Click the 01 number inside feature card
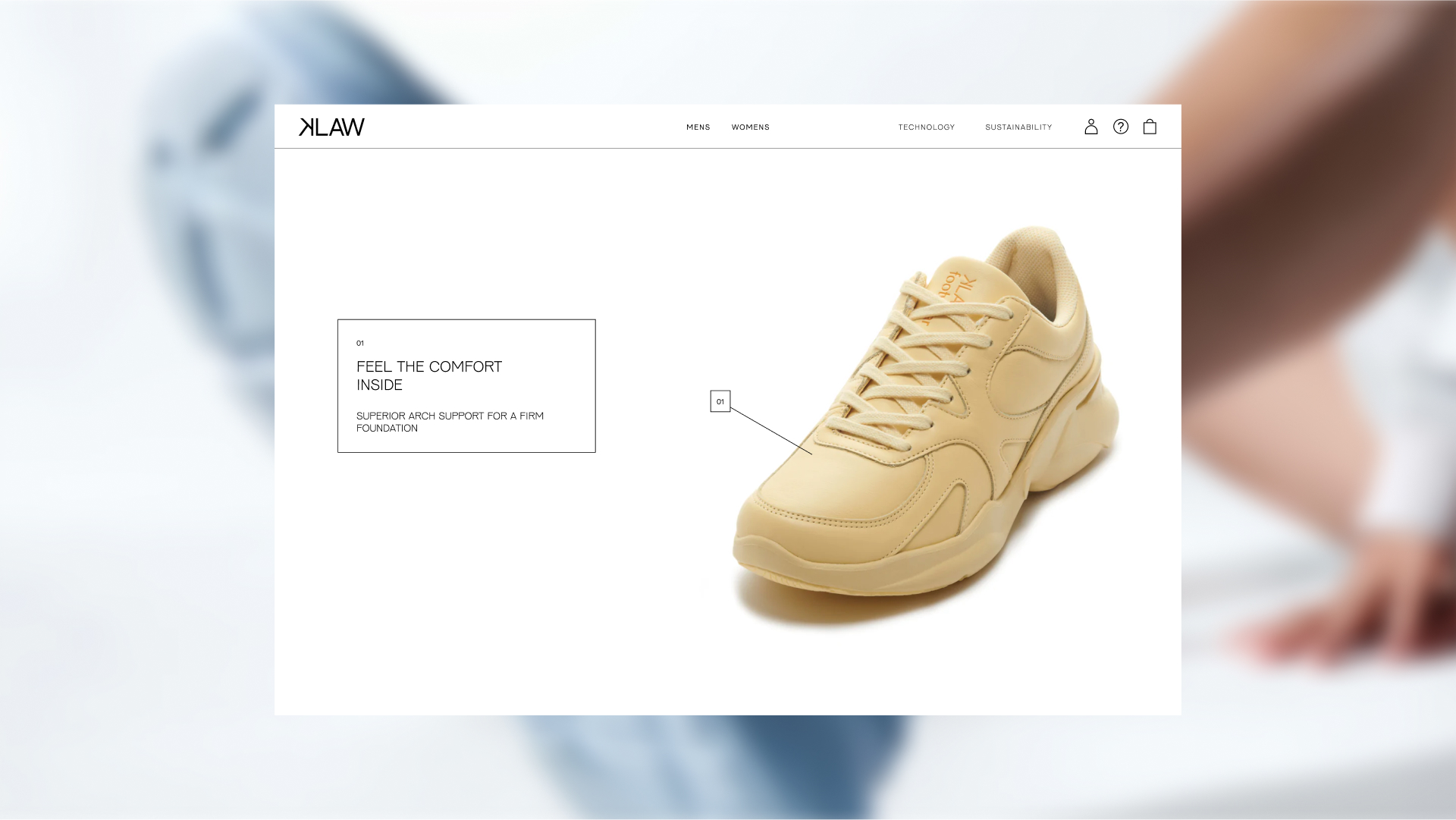Viewport: 1456px width, 820px height. (360, 343)
